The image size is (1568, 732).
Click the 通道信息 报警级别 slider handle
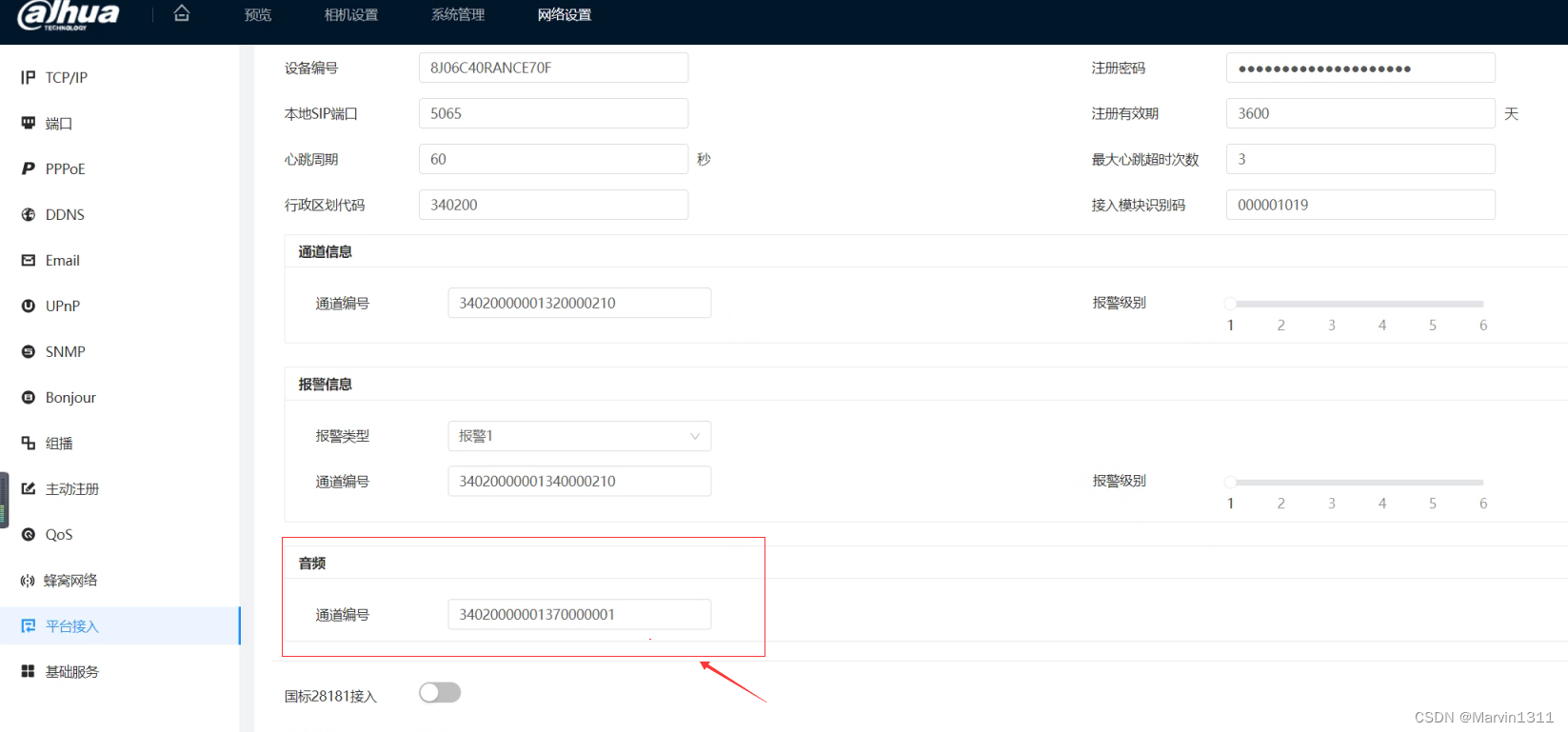coord(1230,304)
